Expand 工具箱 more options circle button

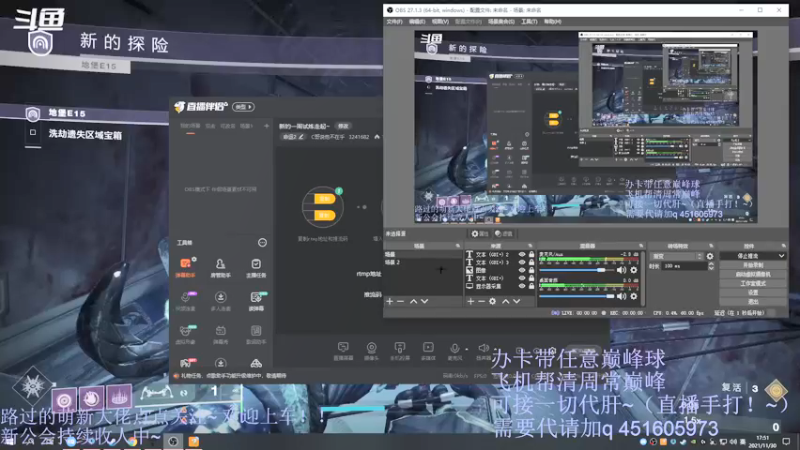pyautogui.click(x=262, y=243)
